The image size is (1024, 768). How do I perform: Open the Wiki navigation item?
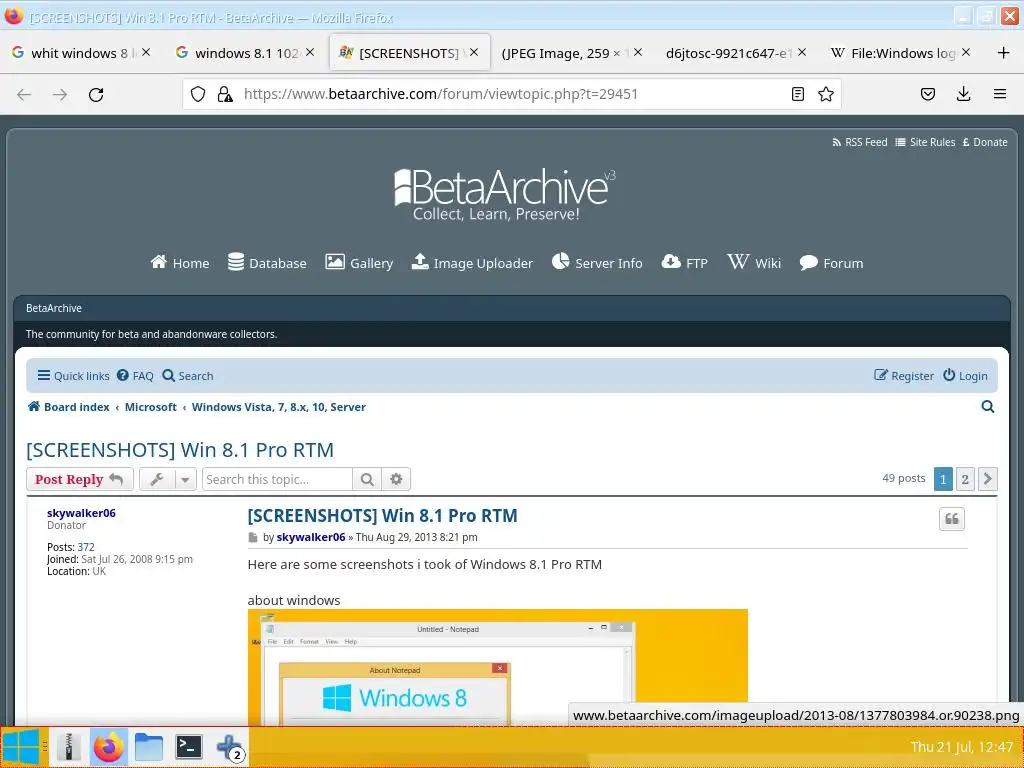coord(754,263)
